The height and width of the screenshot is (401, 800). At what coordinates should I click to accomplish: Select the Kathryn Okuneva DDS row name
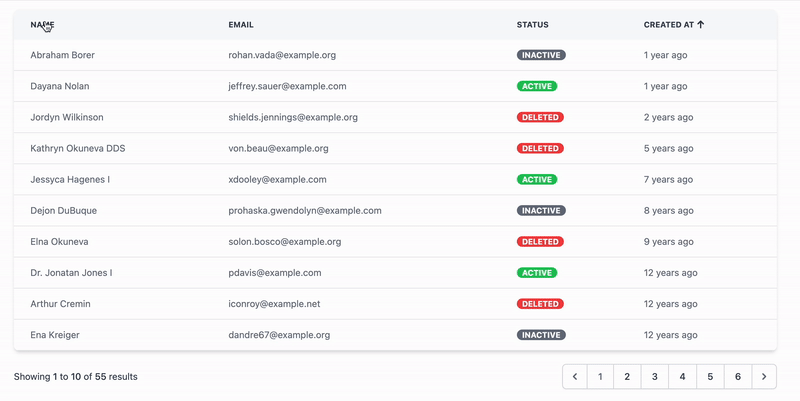[x=78, y=149]
